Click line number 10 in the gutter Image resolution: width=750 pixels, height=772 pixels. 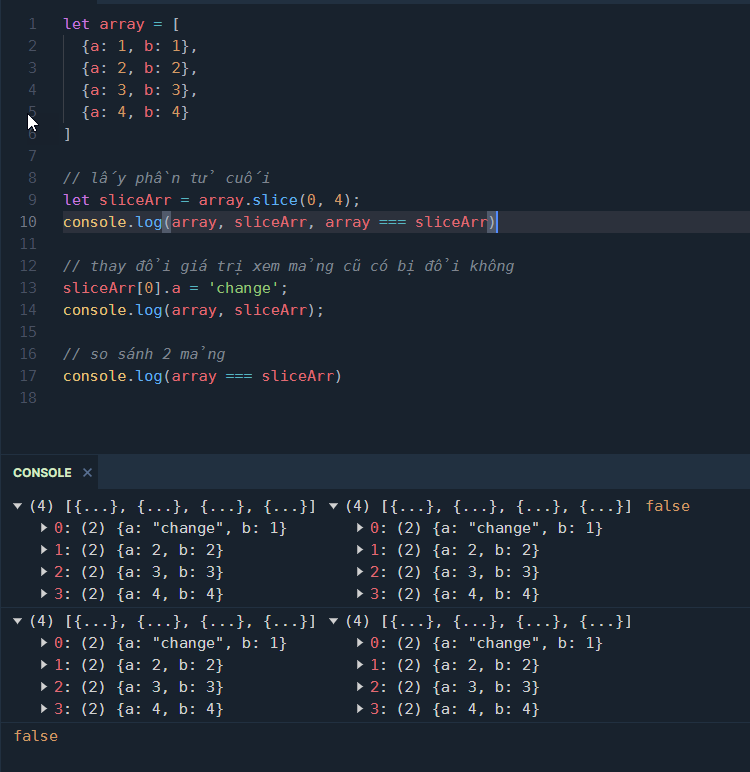click(x=28, y=222)
